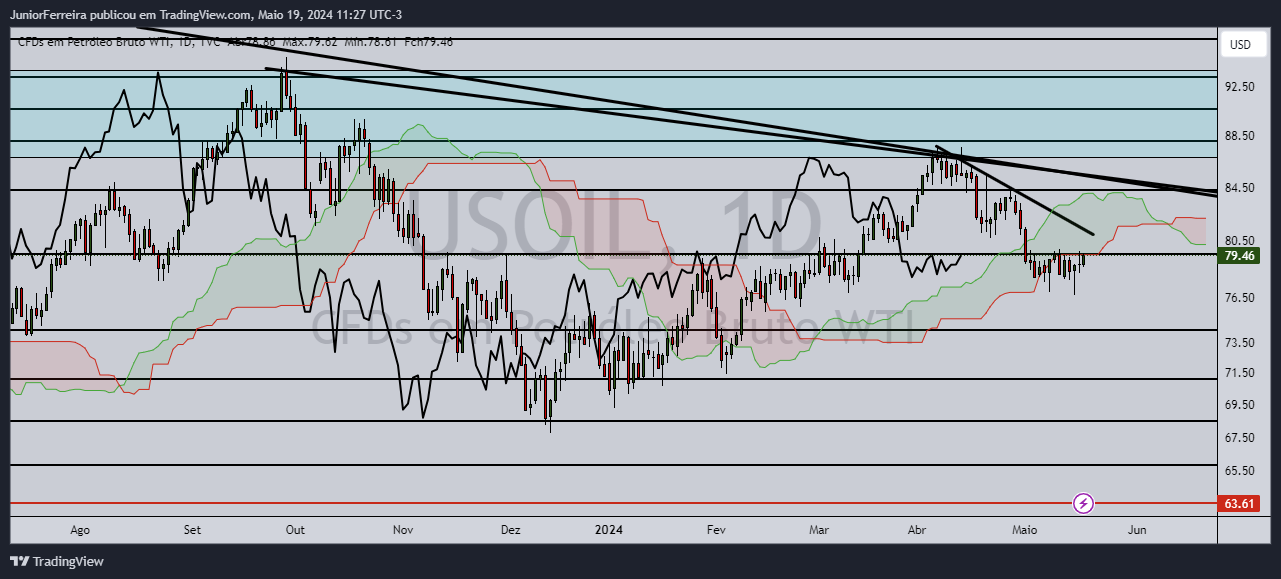The width and height of the screenshot is (1281, 579).
Task: Click the 92.50 price axis label
Action: pos(1240,87)
